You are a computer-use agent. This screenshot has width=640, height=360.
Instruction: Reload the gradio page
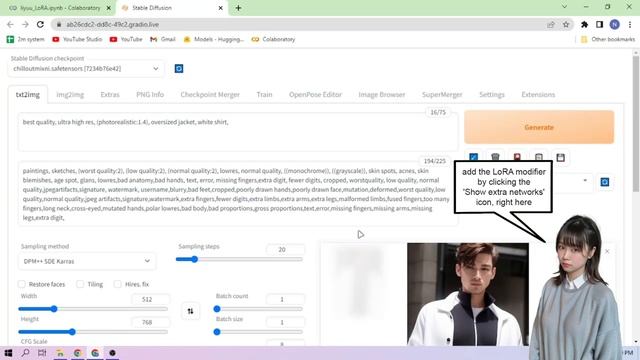[40, 24]
